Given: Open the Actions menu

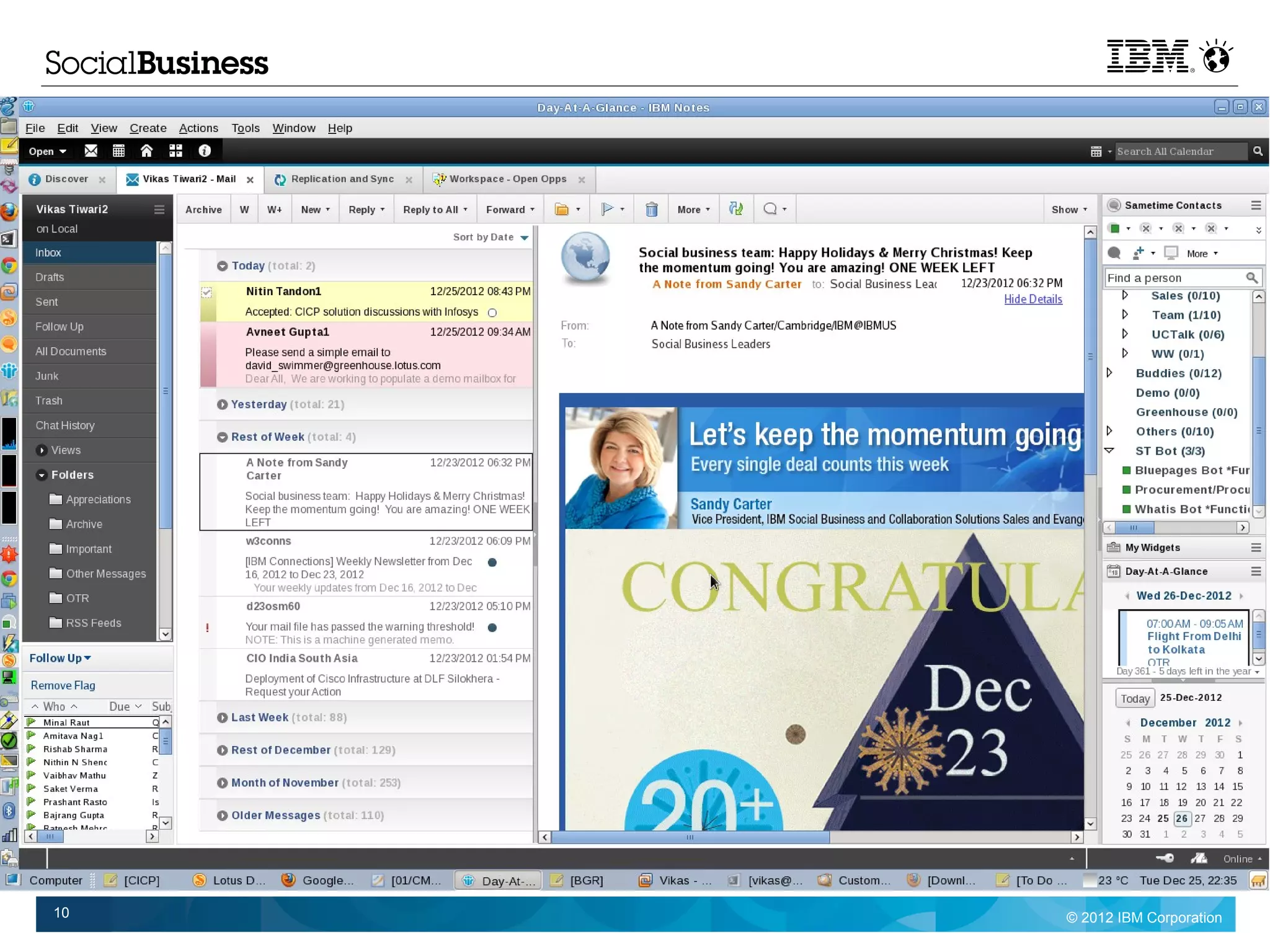Looking at the screenshot, I should (198, 128).
